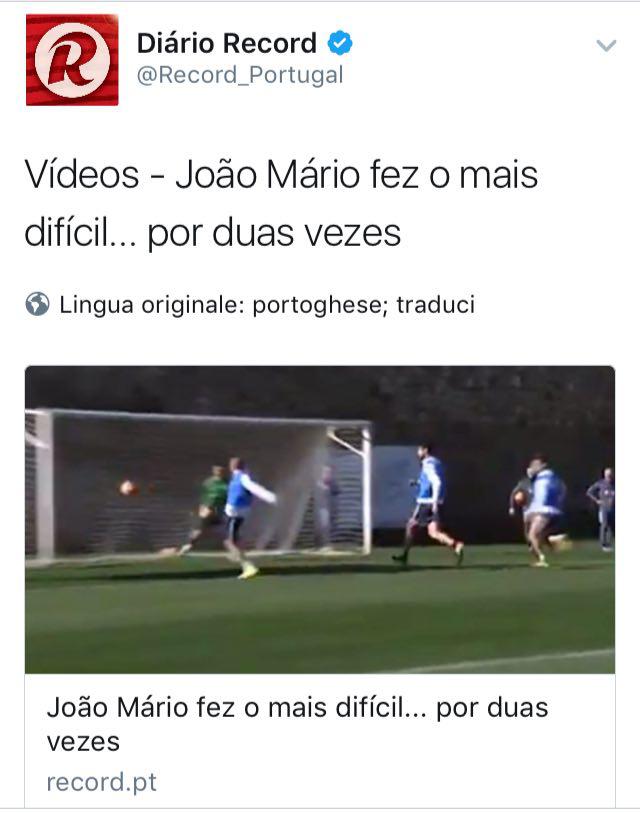Screen dimensions: 640x813
Task: Open the football training video thumbnail
Action: coord(320,520)
